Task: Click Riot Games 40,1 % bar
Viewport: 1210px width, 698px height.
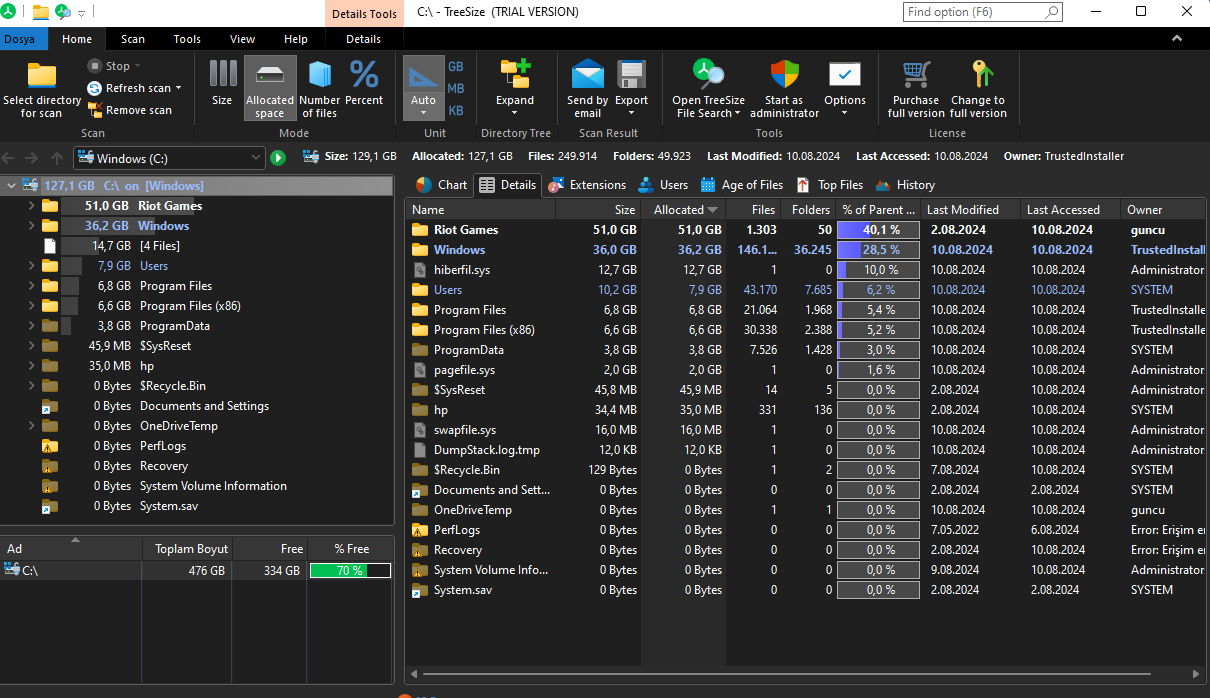Action: click(878, 230)
